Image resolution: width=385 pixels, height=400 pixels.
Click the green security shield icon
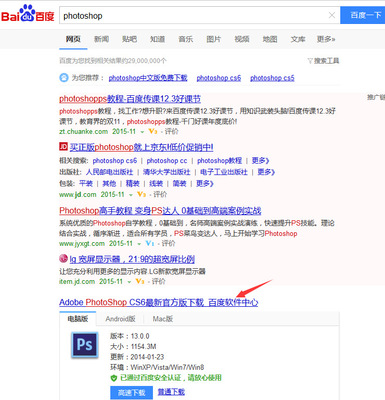tap(114, 378)
